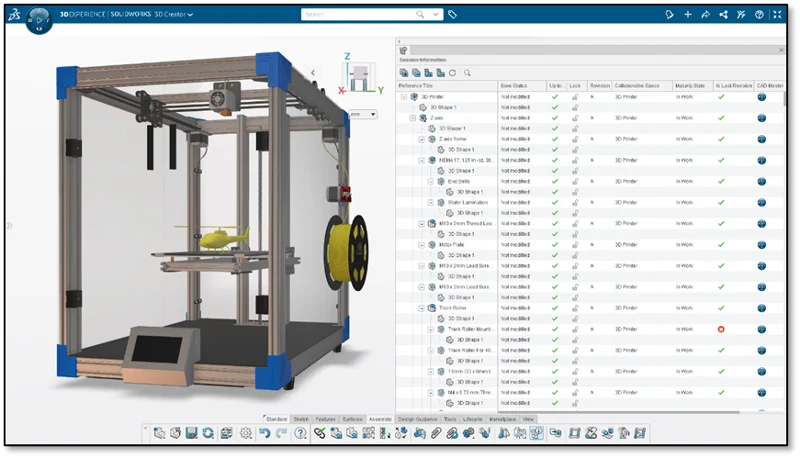Collapse the 3D Printer root tree node
The width and height of the screenshot is (800, 458).
click(x=404, y=97)
